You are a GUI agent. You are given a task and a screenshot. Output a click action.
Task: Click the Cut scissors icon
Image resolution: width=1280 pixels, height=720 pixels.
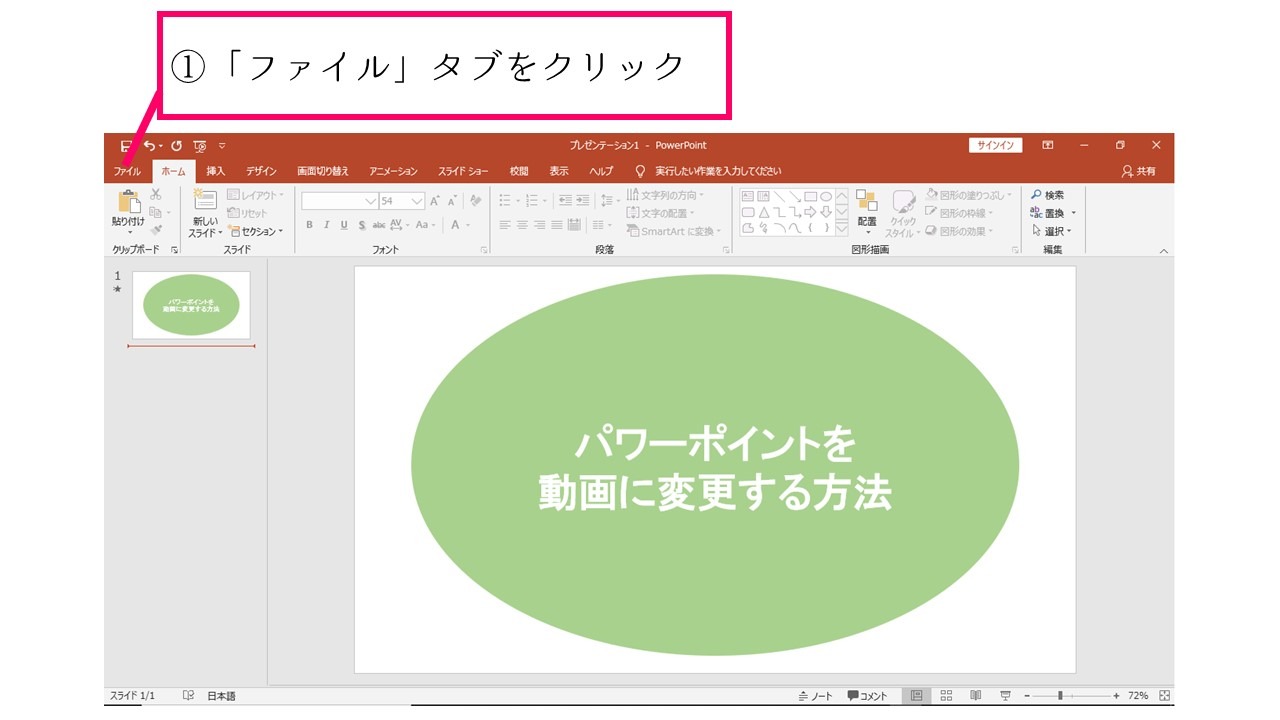(156, 195)
